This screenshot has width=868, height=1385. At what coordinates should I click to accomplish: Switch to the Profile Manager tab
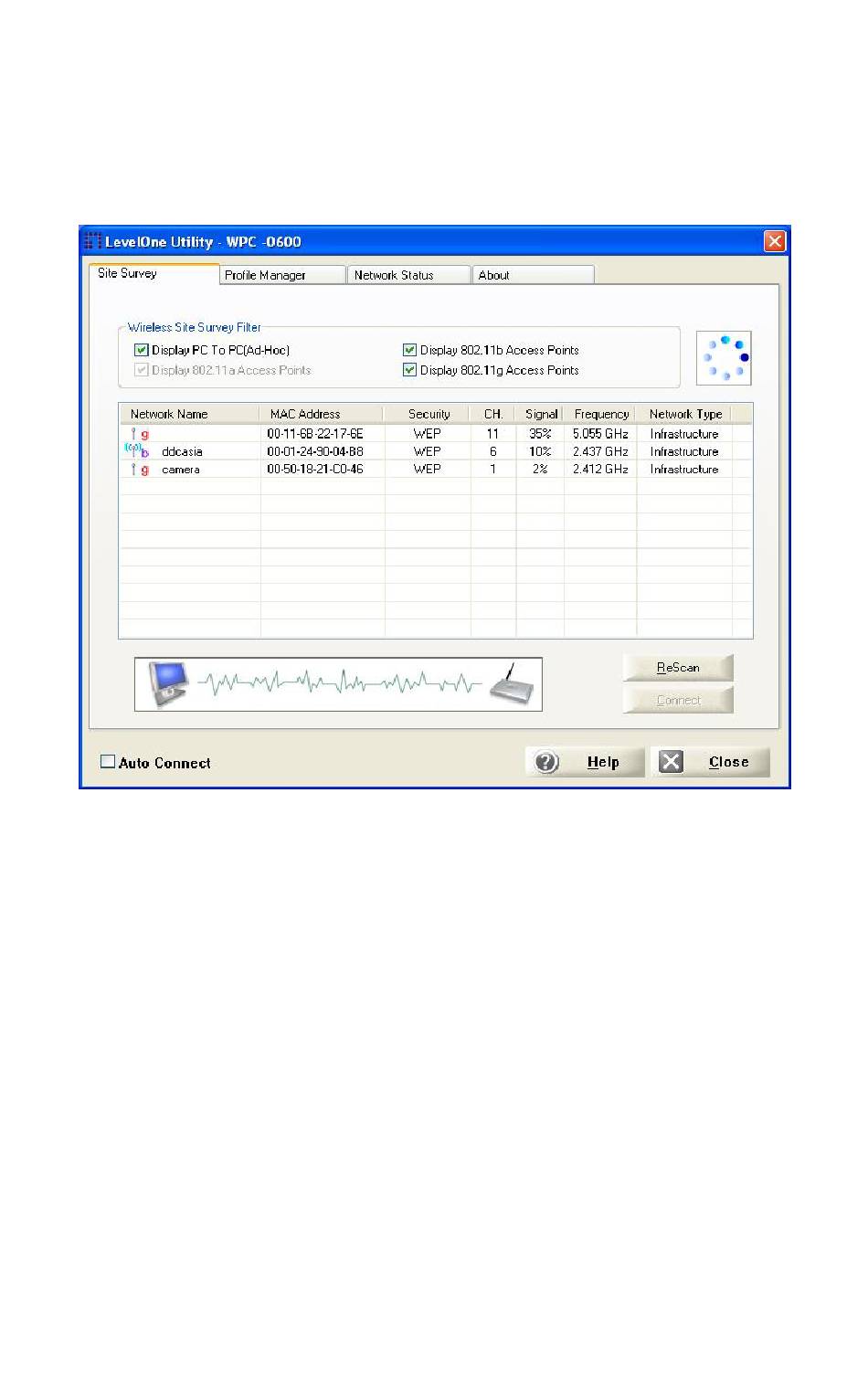click(x=281, y=275)
